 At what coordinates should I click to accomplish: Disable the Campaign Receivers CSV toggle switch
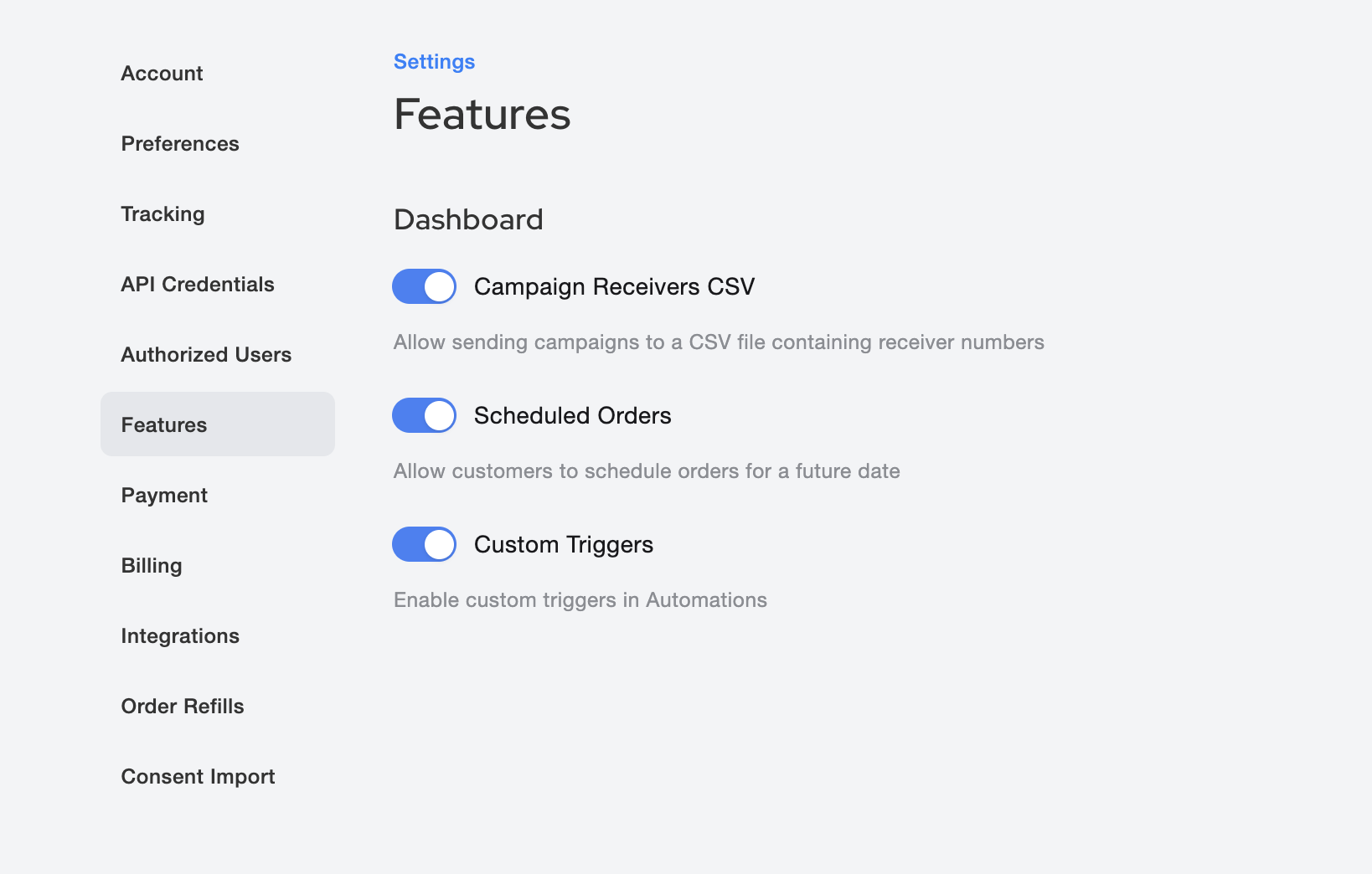424,286
